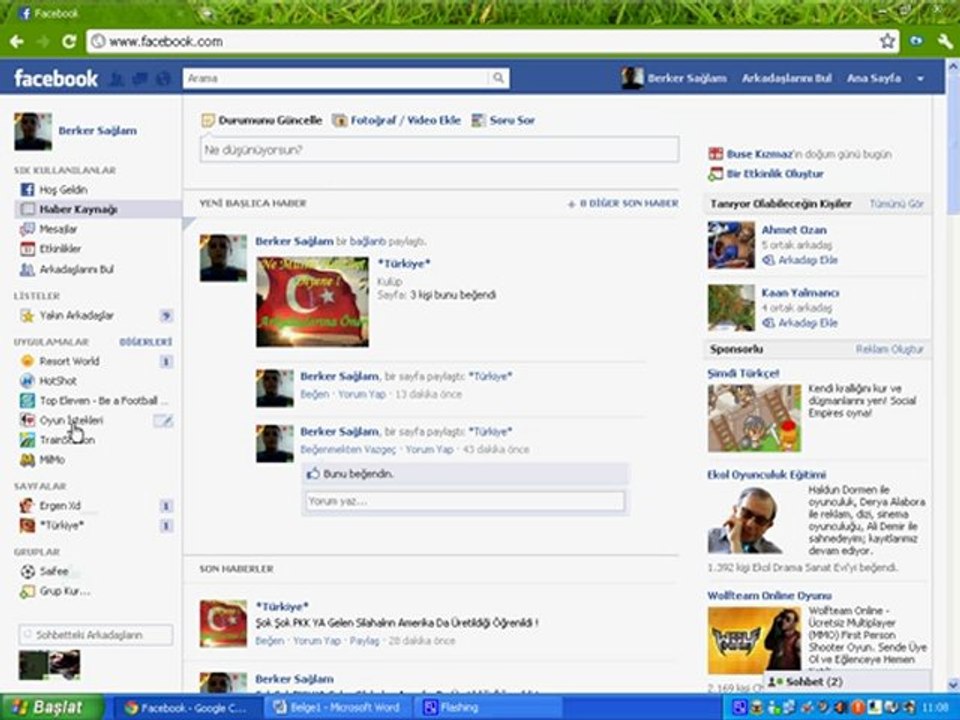Open Ergen Xd page

pos(60,506)
